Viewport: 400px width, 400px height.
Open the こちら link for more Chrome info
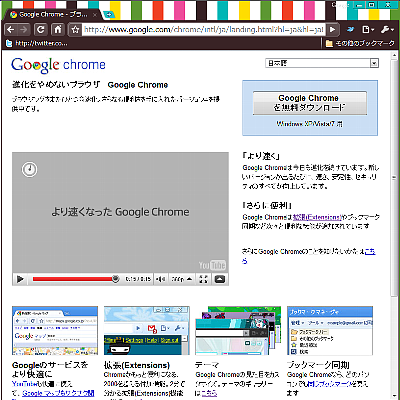[370, 252]
